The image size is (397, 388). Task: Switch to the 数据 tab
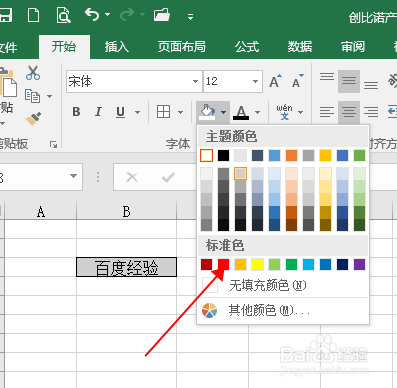(300, 47)
